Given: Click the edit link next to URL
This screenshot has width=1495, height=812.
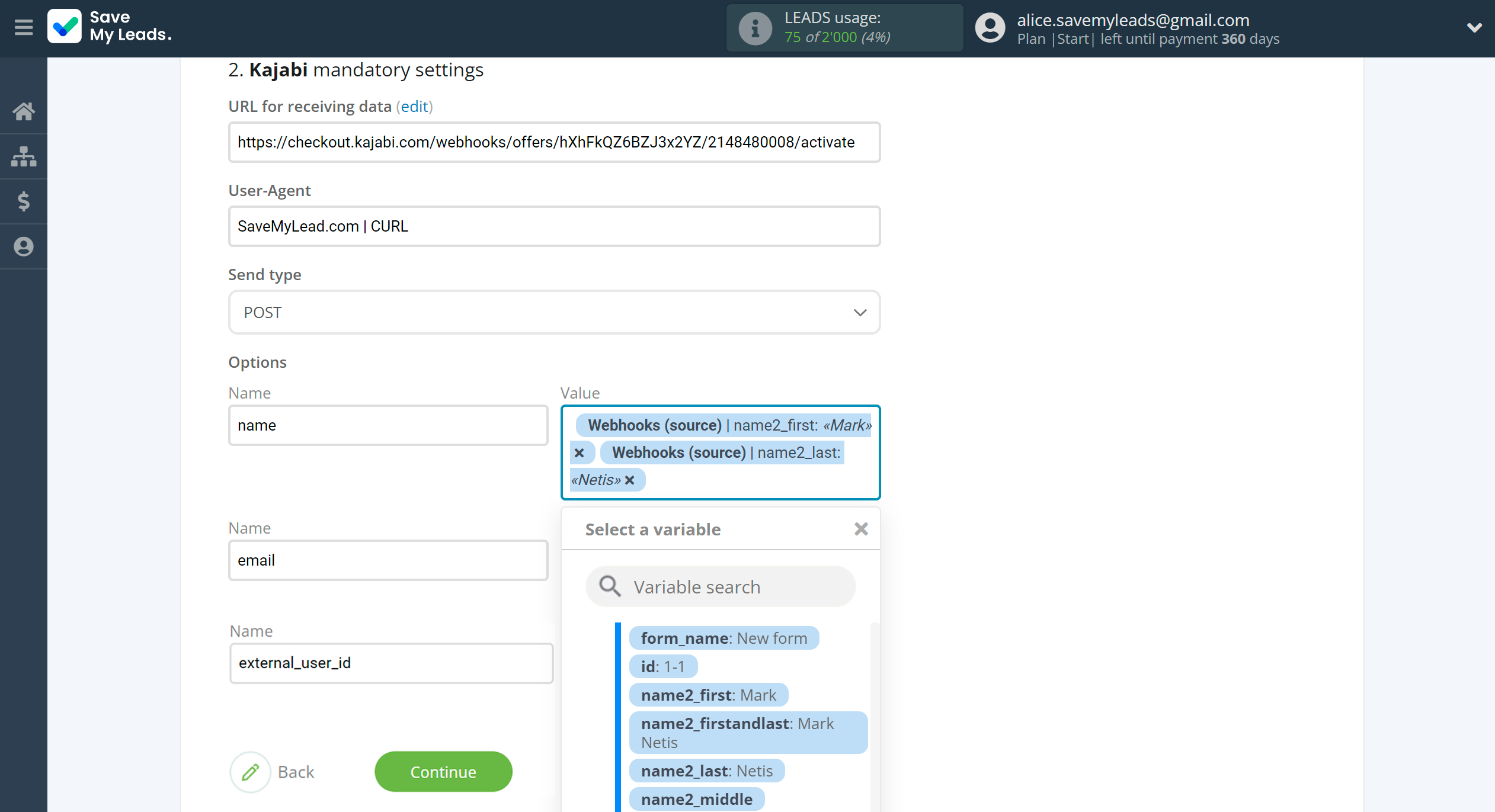Looking at the screenshot, I should click(x=415, y=106).
